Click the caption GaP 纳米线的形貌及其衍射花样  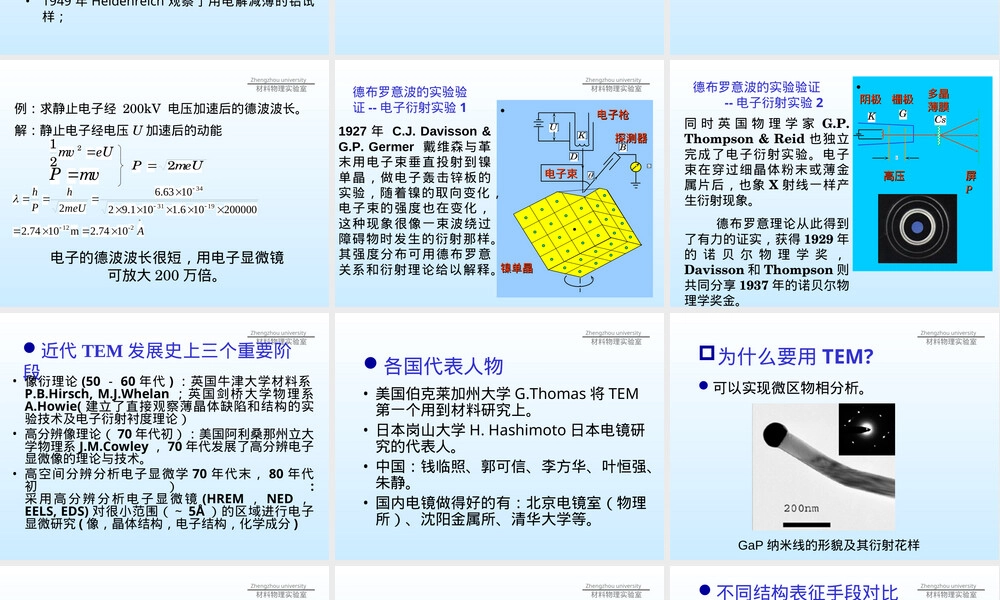[x=828, y=545]
